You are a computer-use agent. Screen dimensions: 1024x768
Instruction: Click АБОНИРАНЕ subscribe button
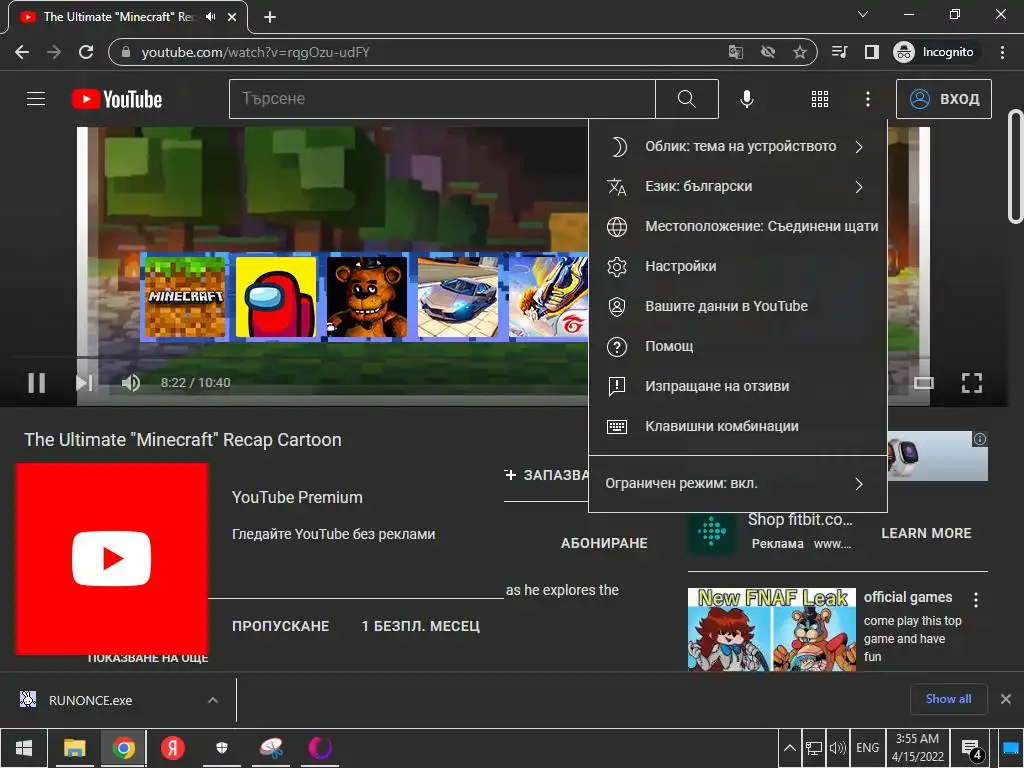pos(604,543)
